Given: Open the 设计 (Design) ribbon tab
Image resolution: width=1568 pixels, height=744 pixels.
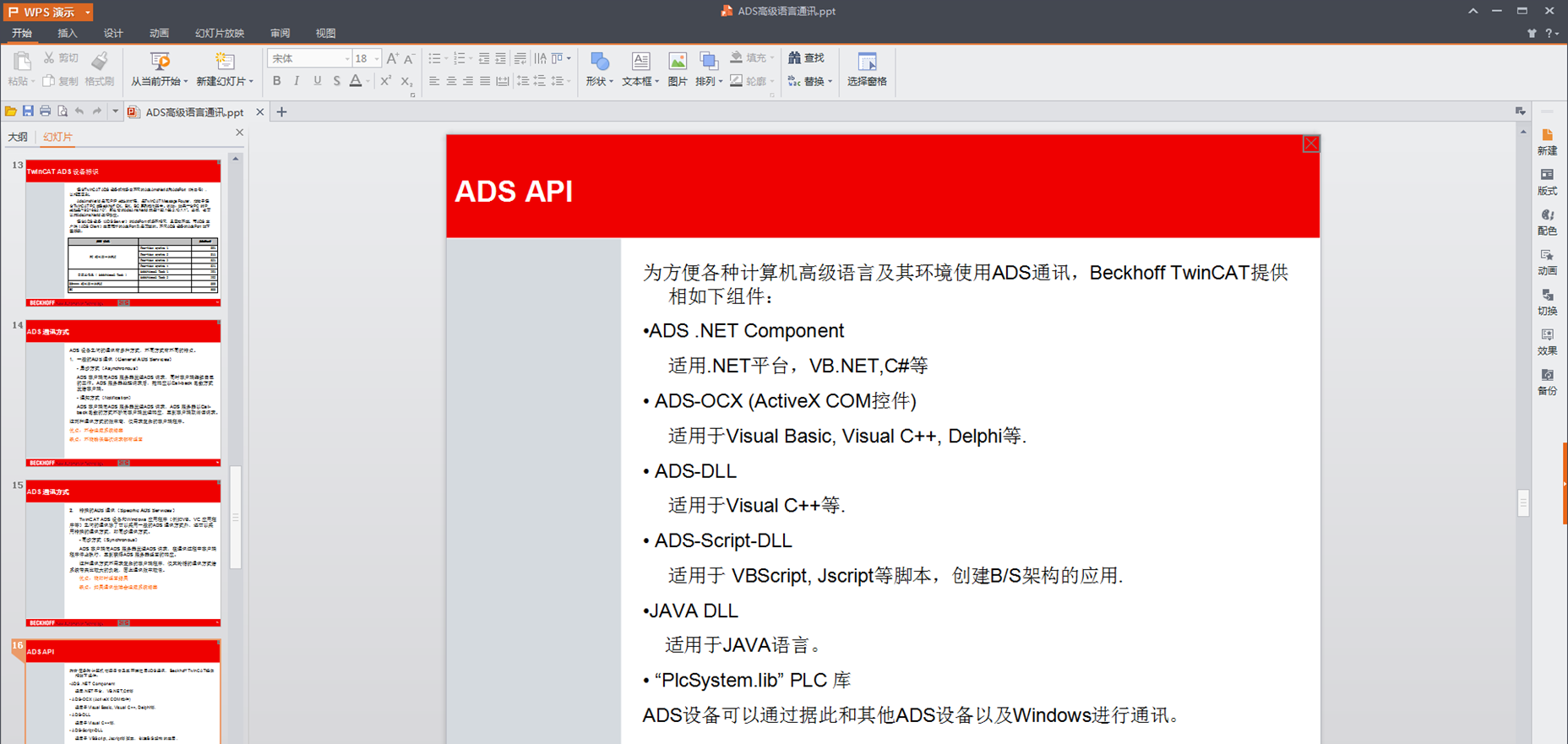Looking at the screenshot, I should click(x=113, y=33).
